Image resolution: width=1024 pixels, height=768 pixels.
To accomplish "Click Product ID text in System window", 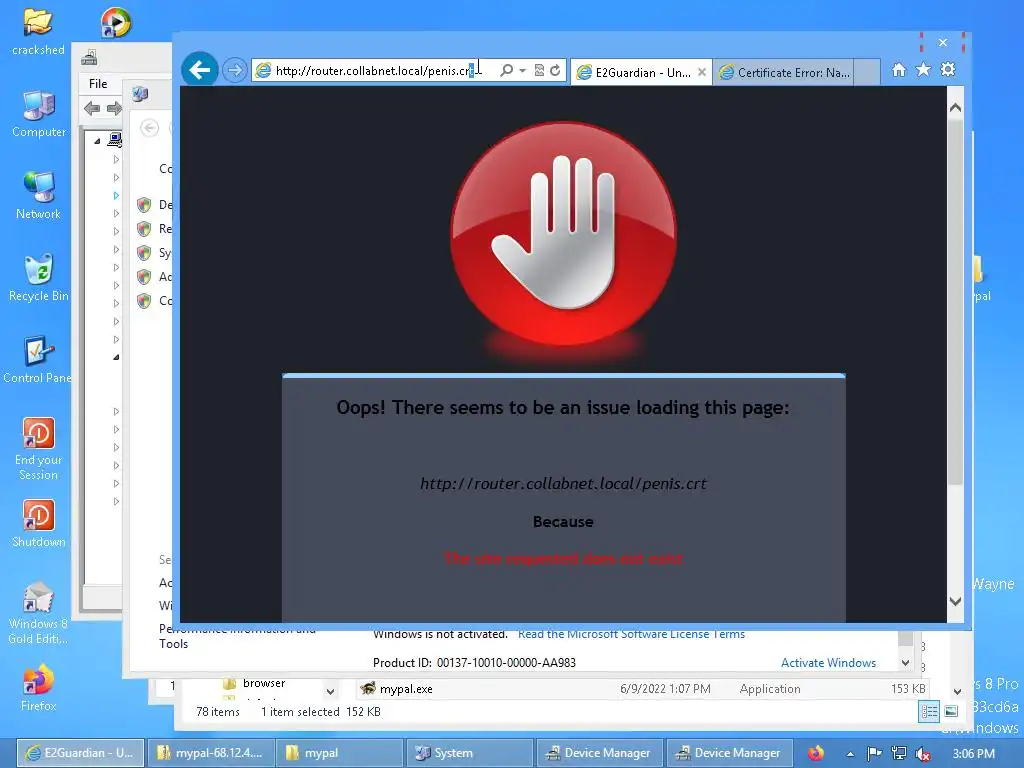I will [x=474, y=662].
